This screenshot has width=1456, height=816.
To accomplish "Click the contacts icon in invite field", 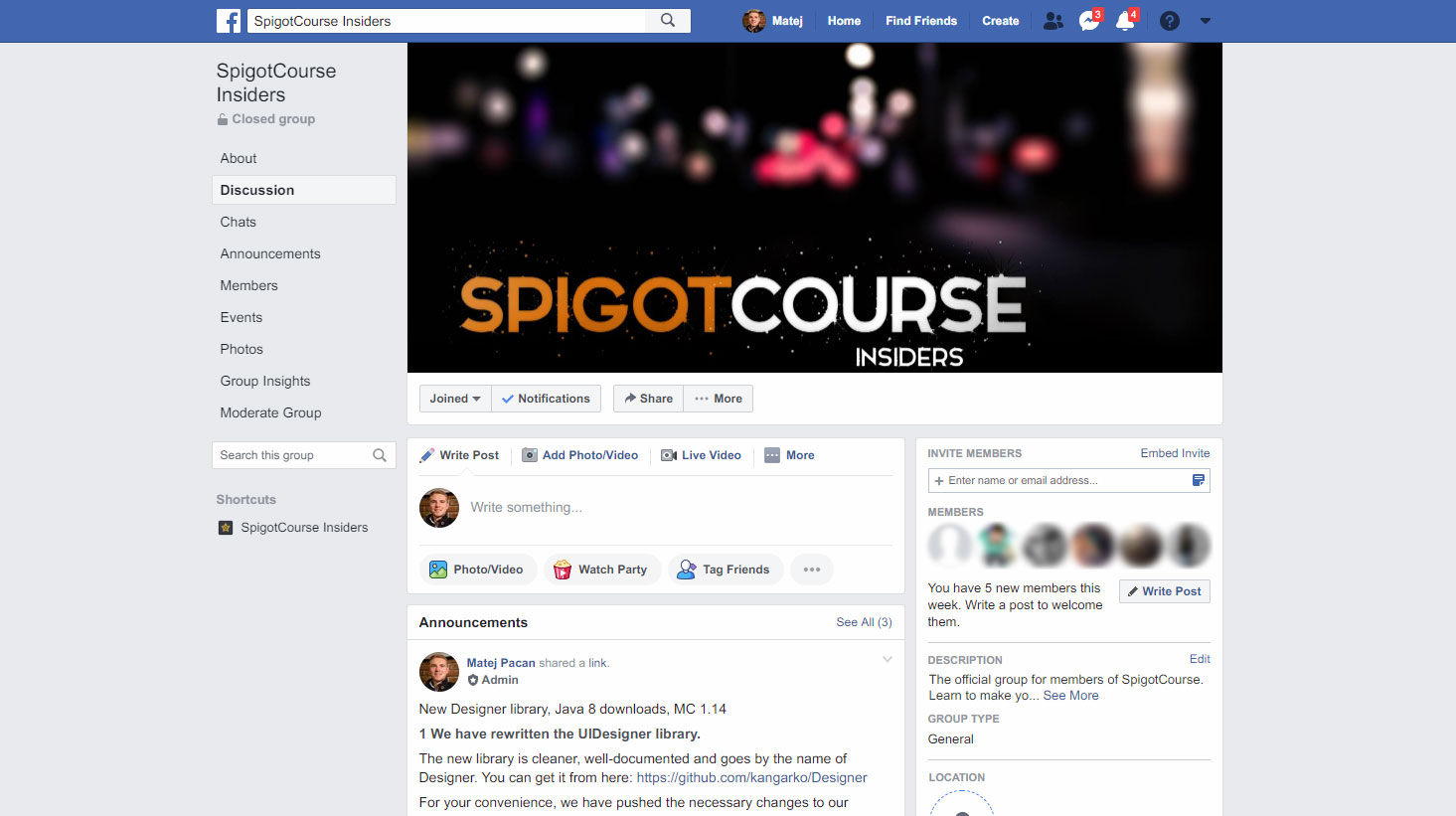I will coord(1199,480).
